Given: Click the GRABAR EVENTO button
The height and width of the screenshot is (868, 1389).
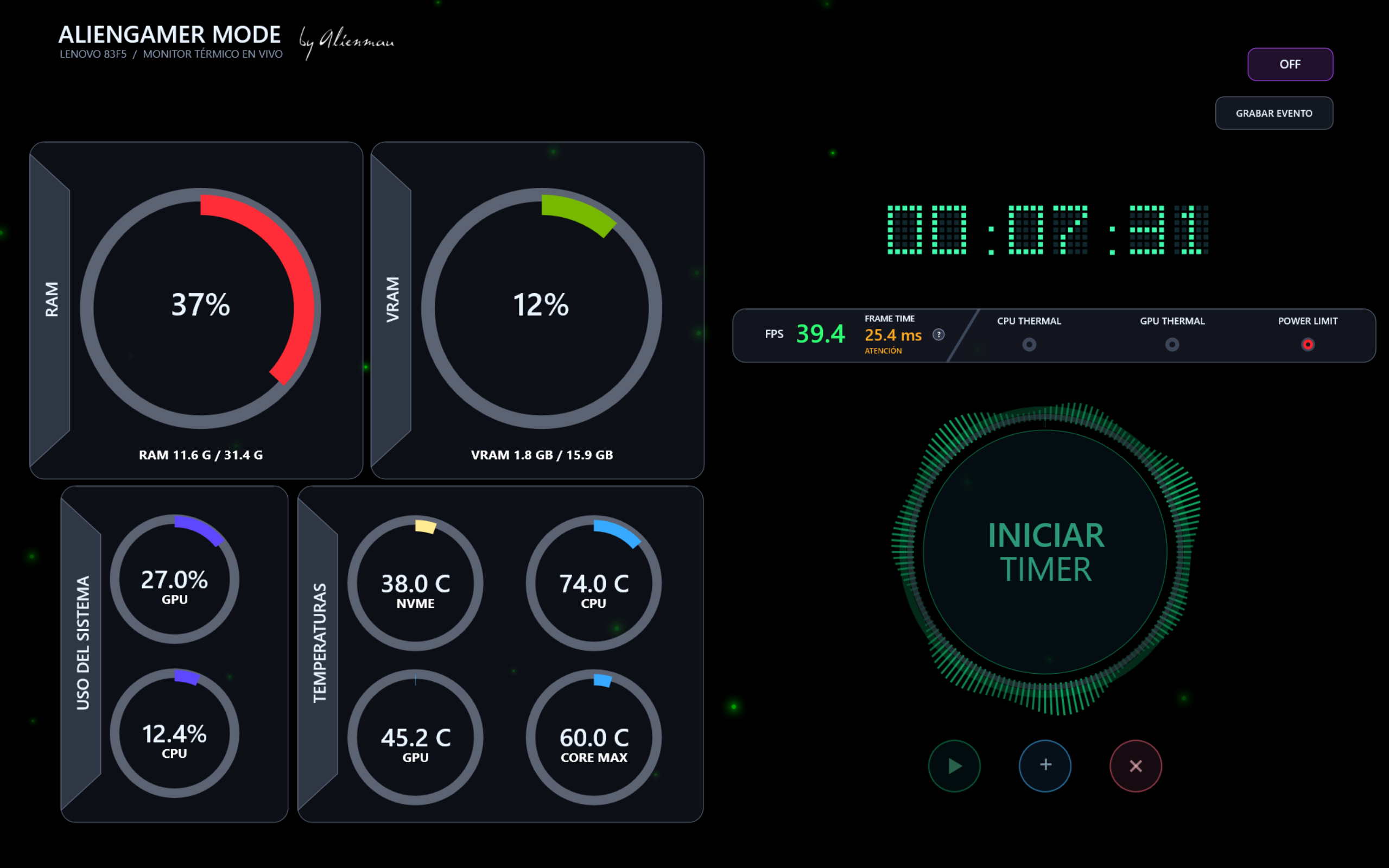Looking at the screenshot, I should coord(1273,113).
